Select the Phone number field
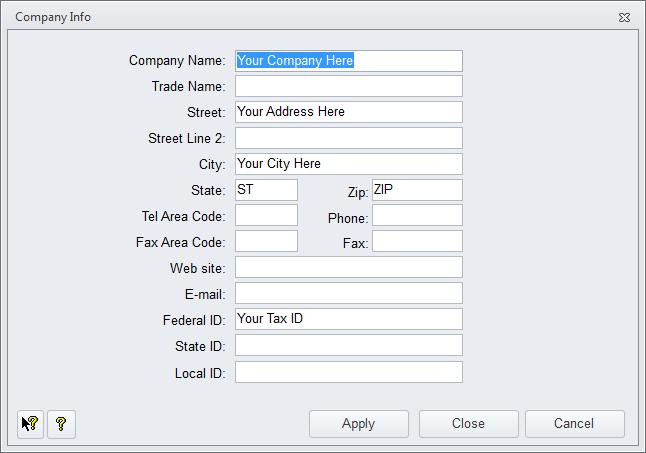 pyautogui.click(x=417, y=216)
